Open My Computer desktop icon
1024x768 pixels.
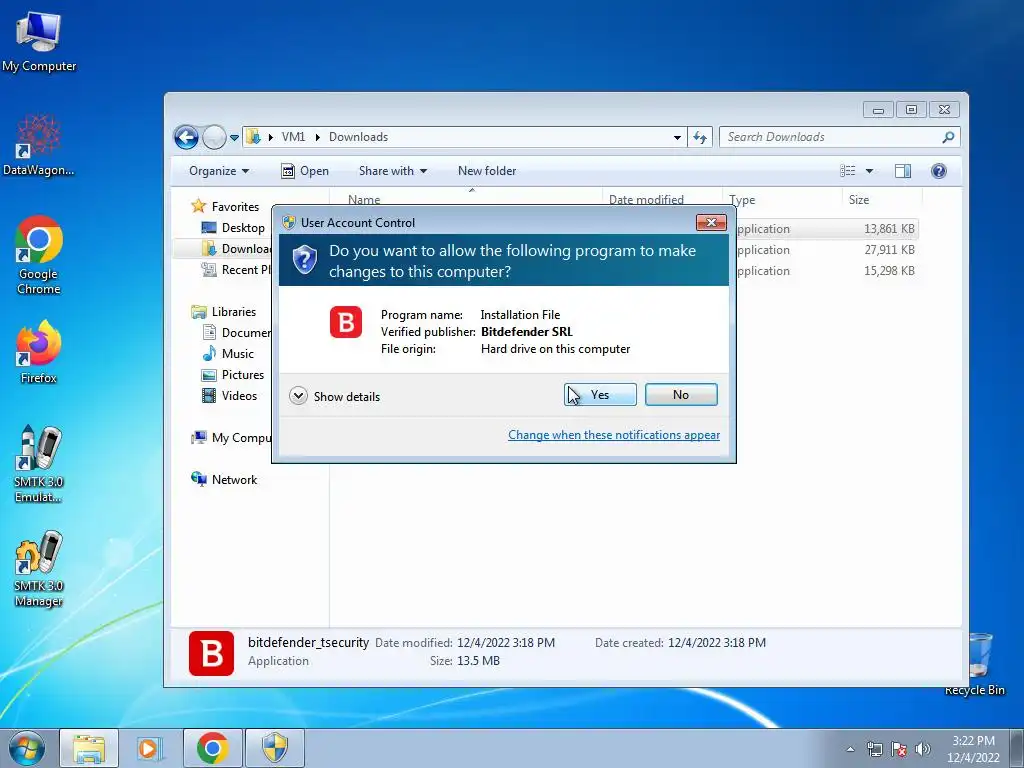(x=39, y=42)
